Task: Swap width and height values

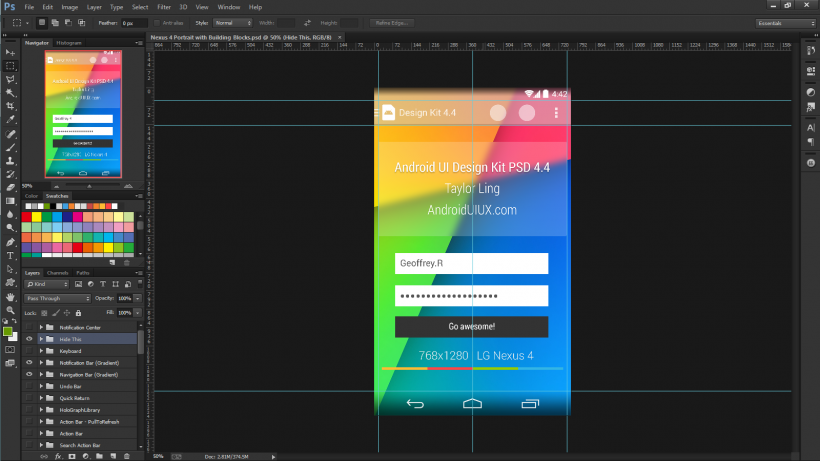Action: click(307, 23)
